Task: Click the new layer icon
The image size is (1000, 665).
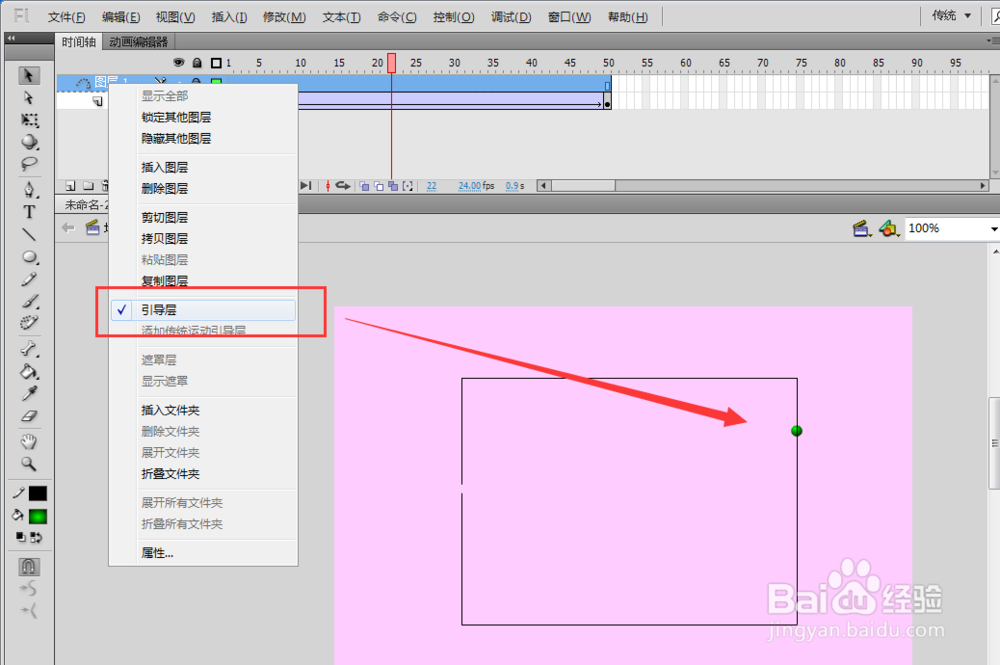Action: click(x=71, y=186)
